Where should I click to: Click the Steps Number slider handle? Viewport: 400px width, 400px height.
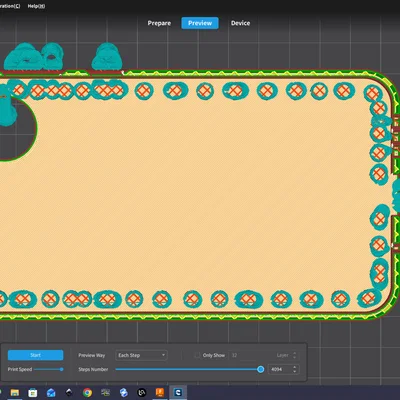click(261, 369)
